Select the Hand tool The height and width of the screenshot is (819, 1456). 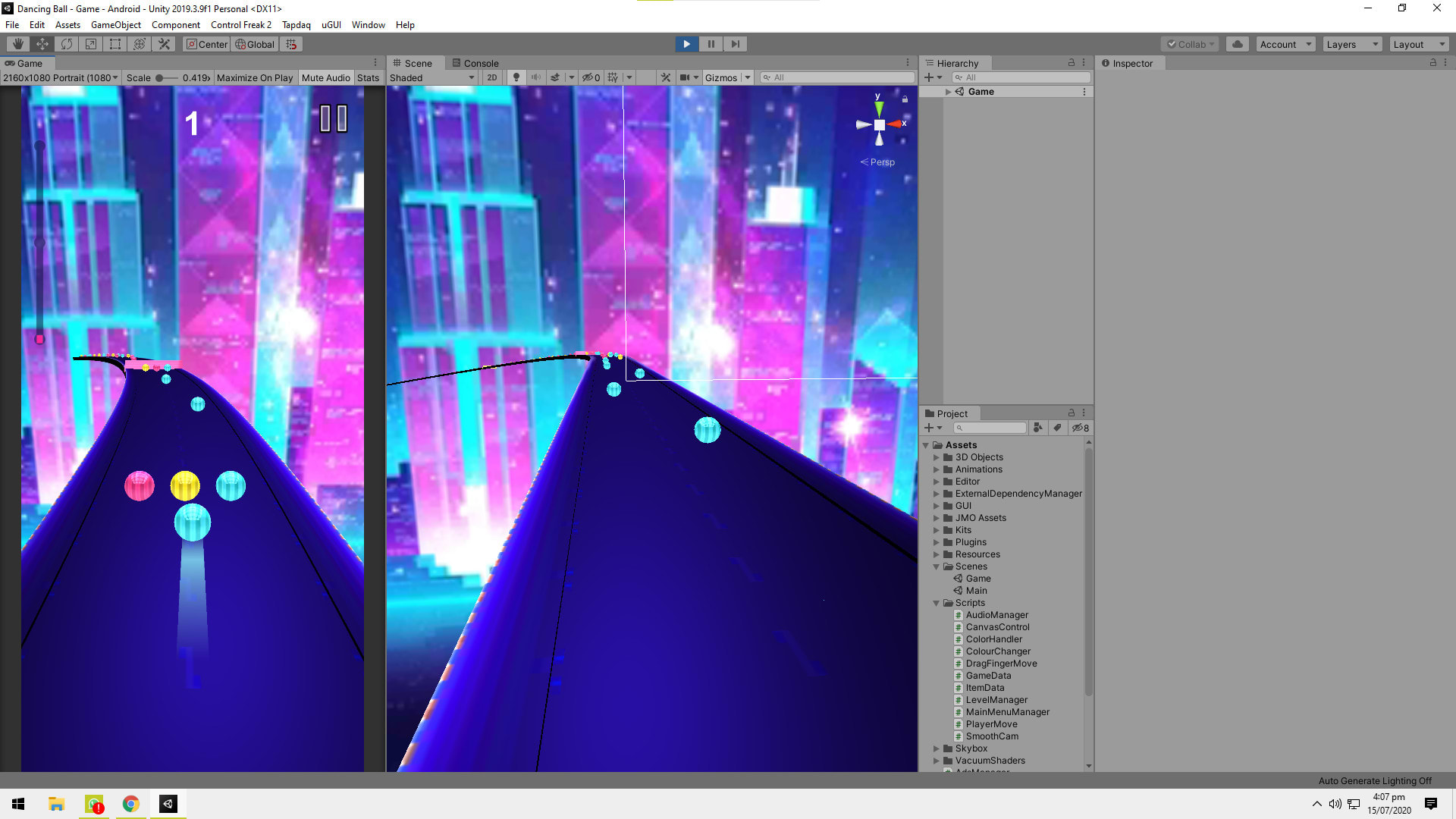18,44
